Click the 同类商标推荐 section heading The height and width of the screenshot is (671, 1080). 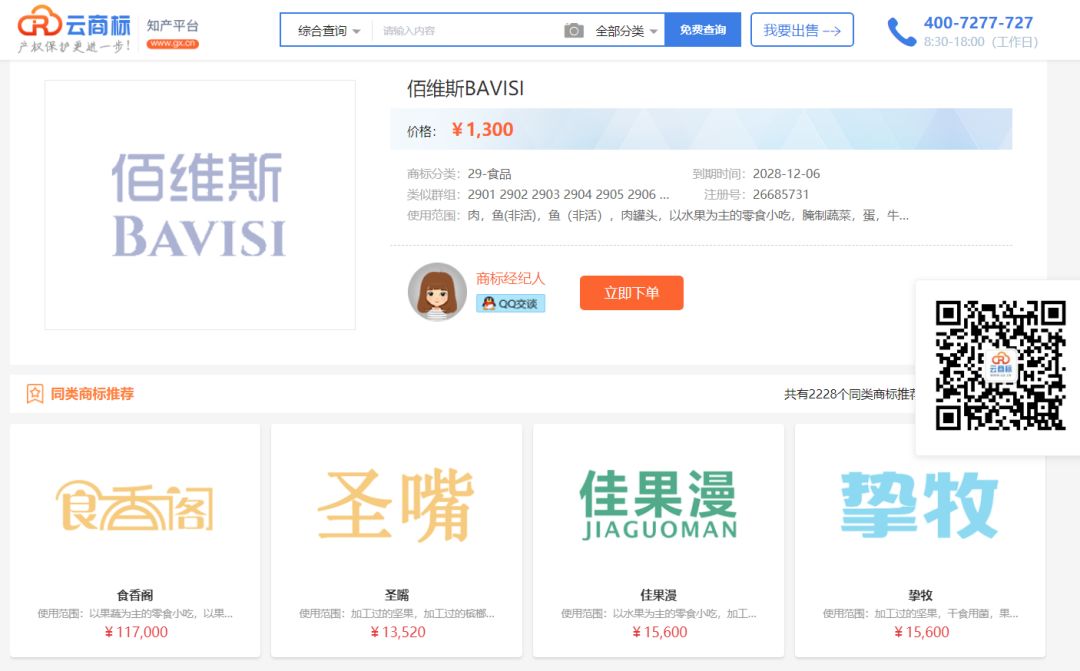pyautogui.click(x=92, y=393)
